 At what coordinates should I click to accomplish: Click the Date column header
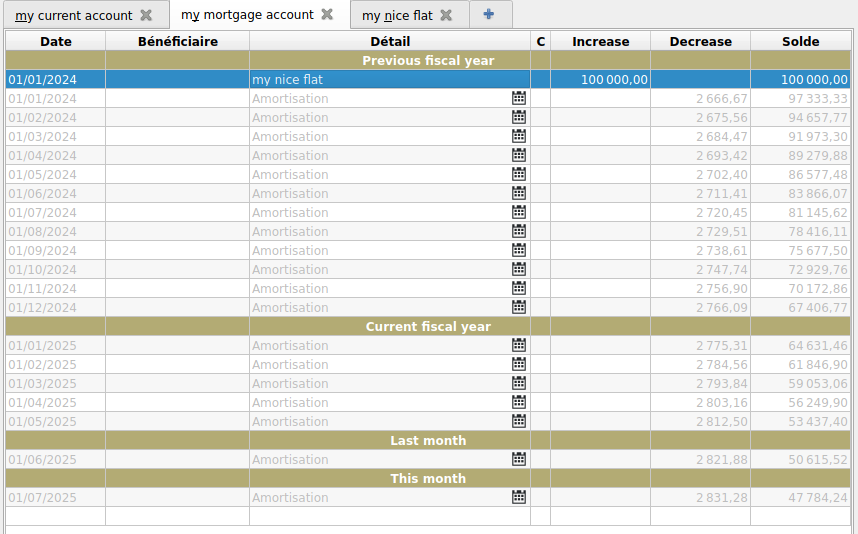tap(56, 41)
